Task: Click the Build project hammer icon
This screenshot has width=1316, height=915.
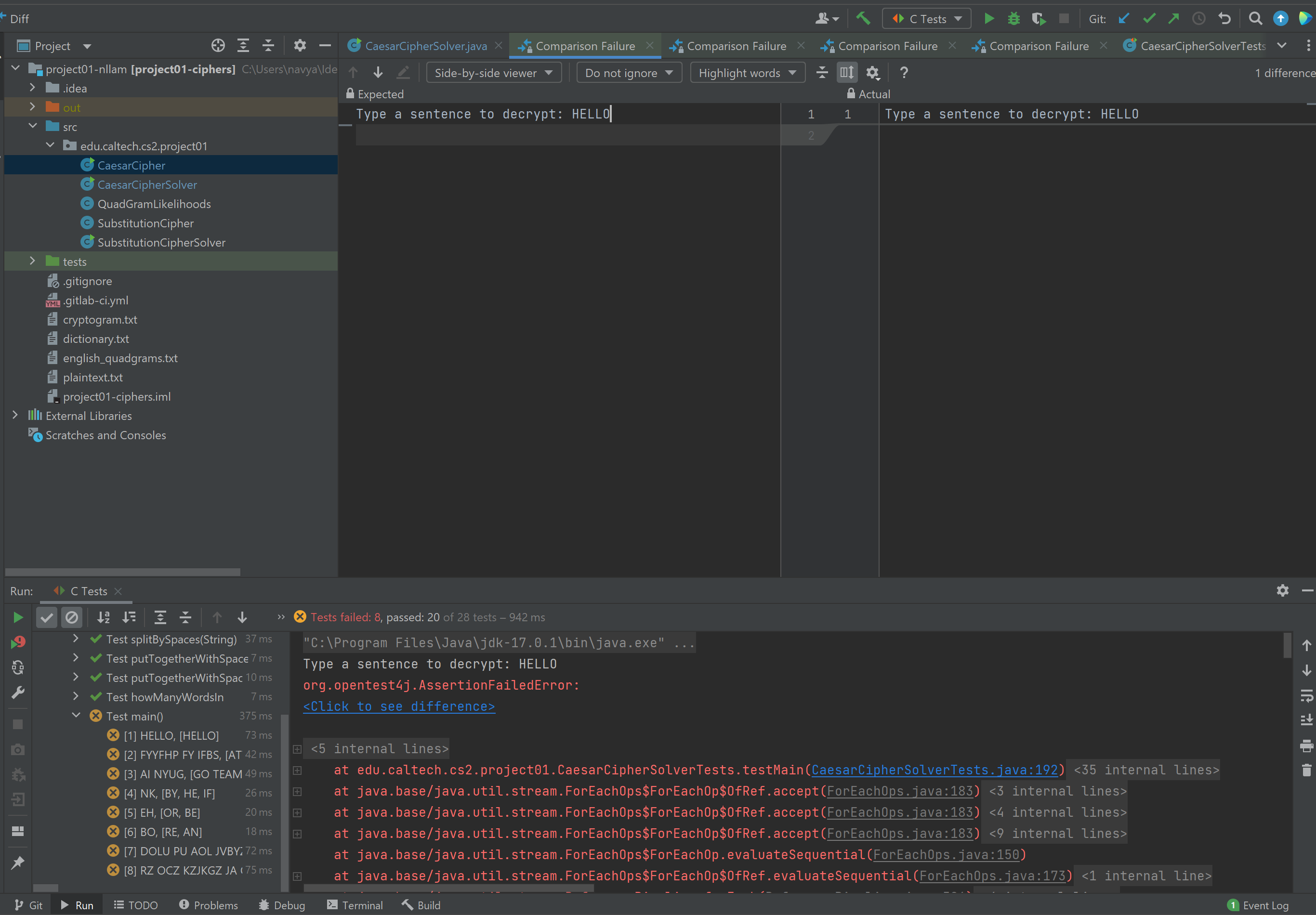Action: [x=863, y=18]
